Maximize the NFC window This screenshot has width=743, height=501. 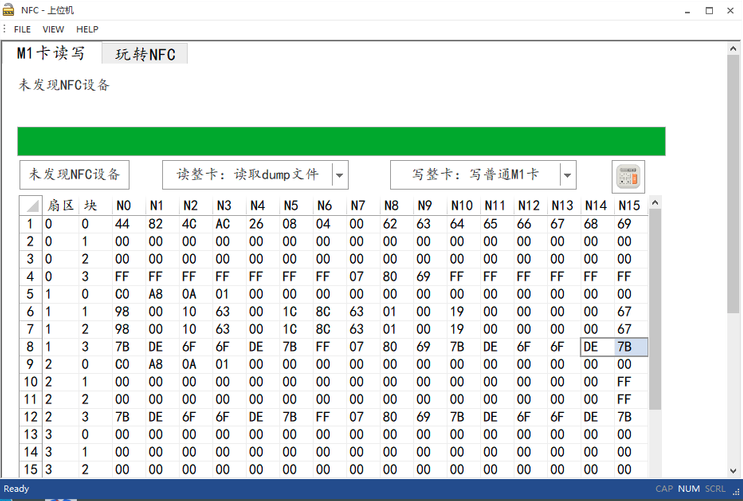tap(709, 10)
